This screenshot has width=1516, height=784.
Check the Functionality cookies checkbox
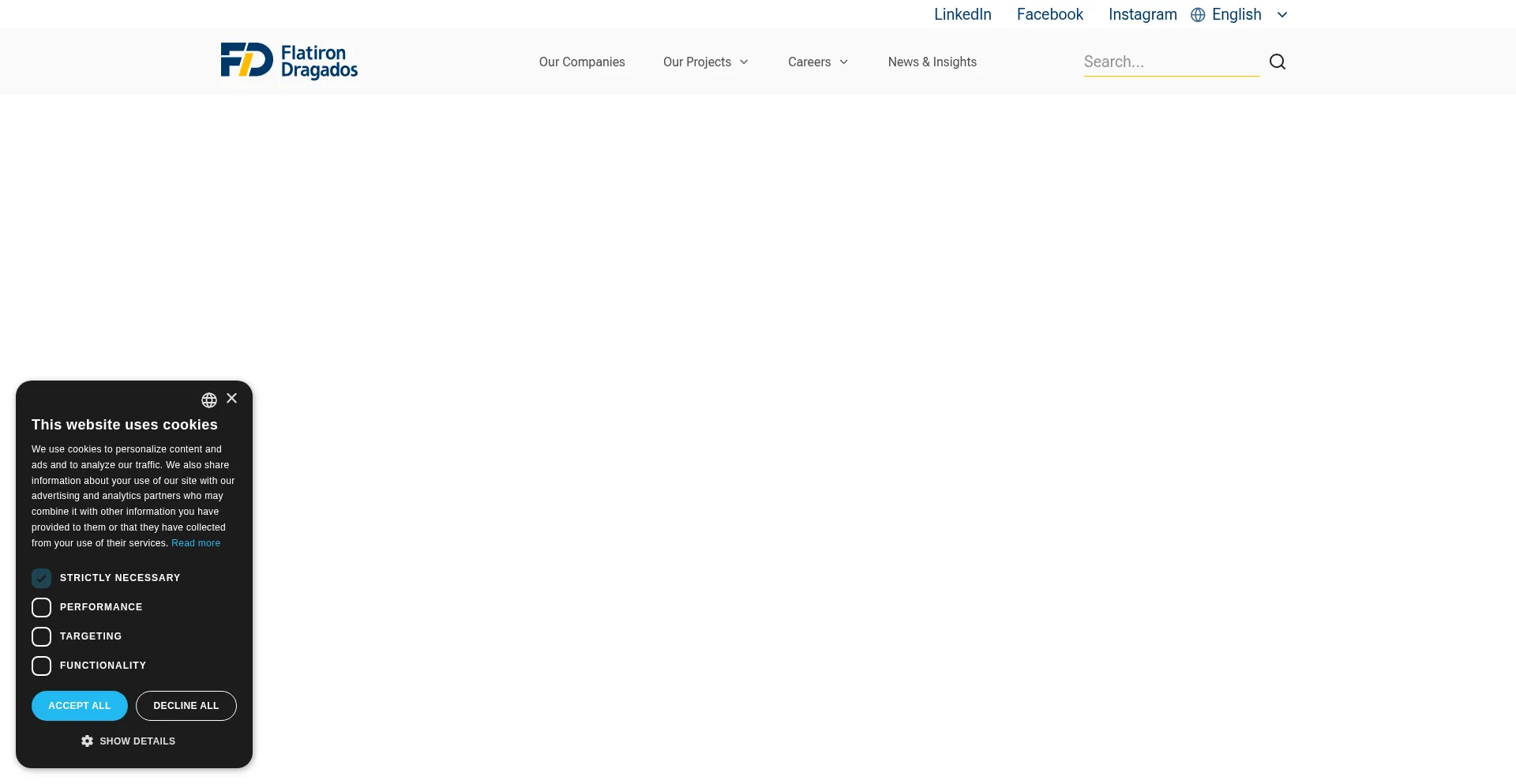pos(42,666)
